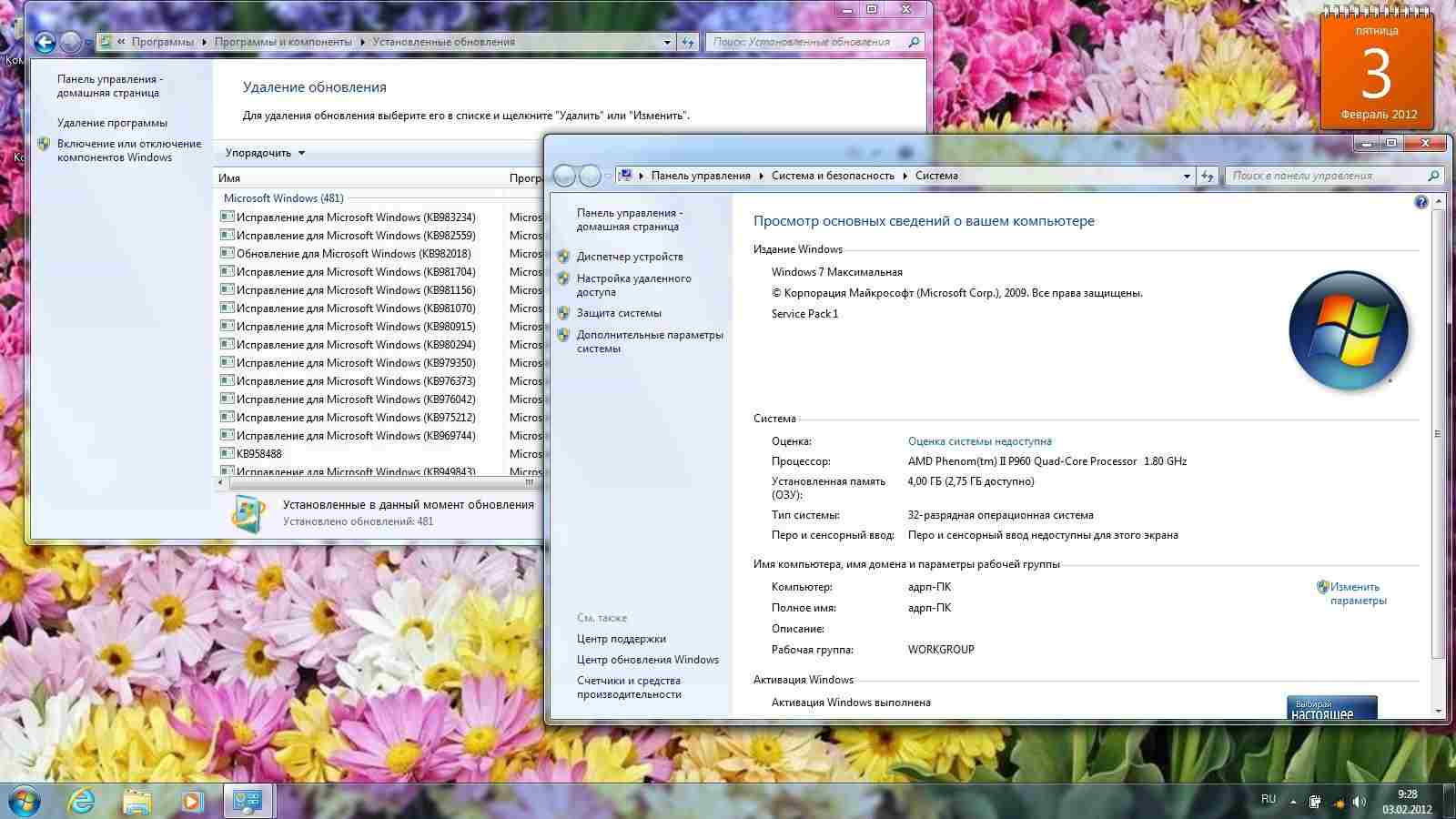Click Панель управления домашняя страница in Система window
Screen dimensions: 1456x819
[630, 219]
